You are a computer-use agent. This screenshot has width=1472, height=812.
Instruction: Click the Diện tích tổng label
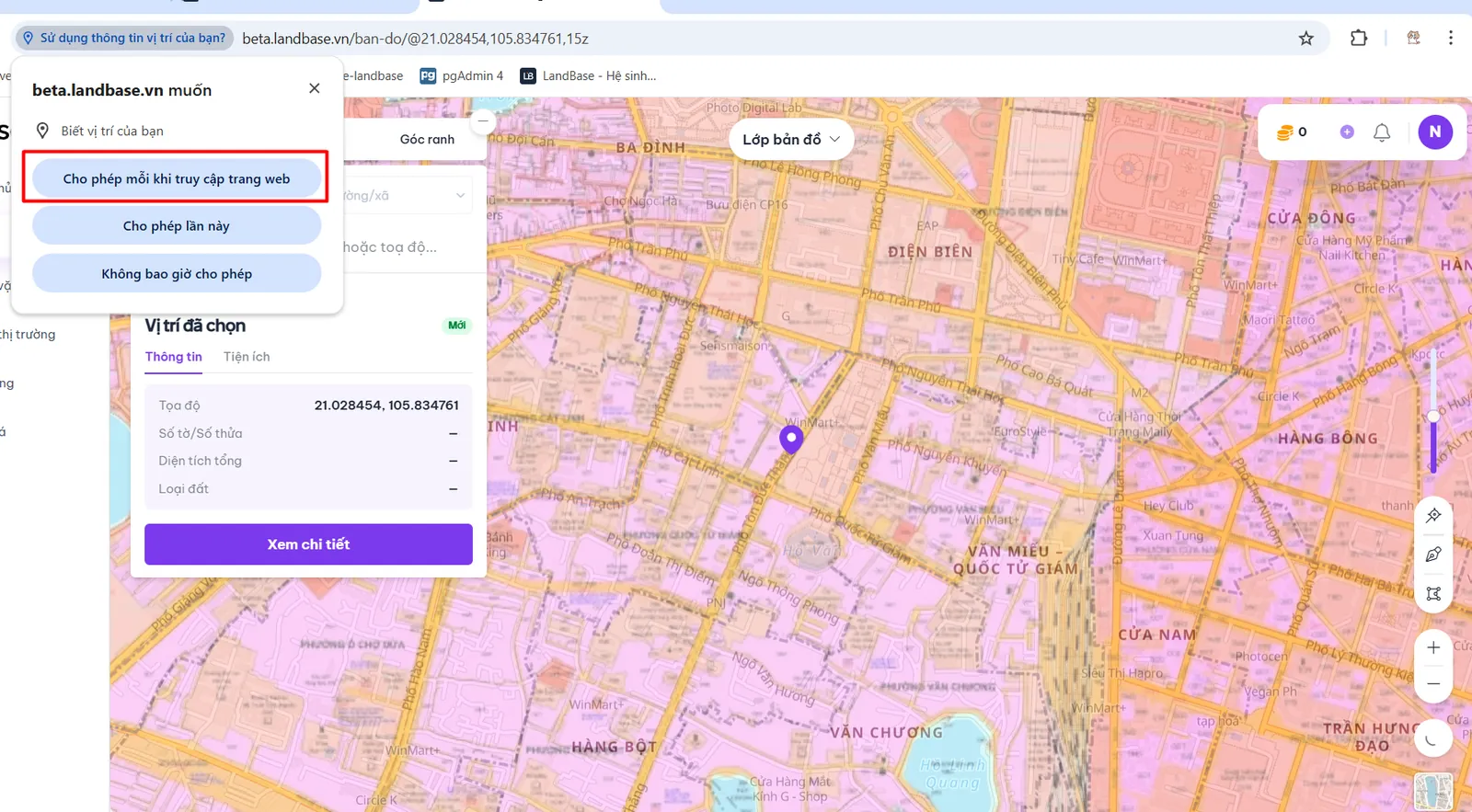(x=201, y=461)
